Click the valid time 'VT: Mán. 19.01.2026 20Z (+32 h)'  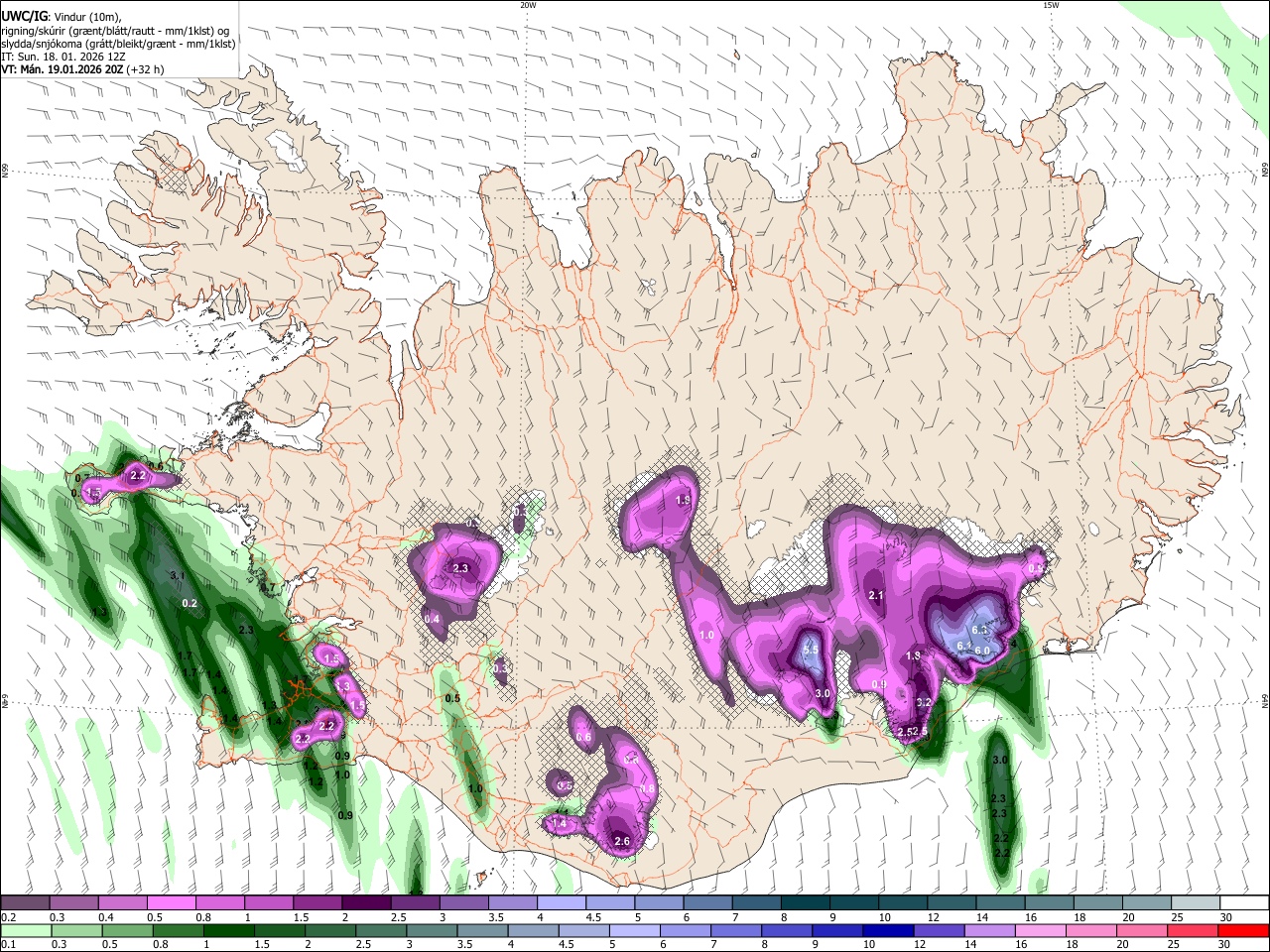(82, 70)
